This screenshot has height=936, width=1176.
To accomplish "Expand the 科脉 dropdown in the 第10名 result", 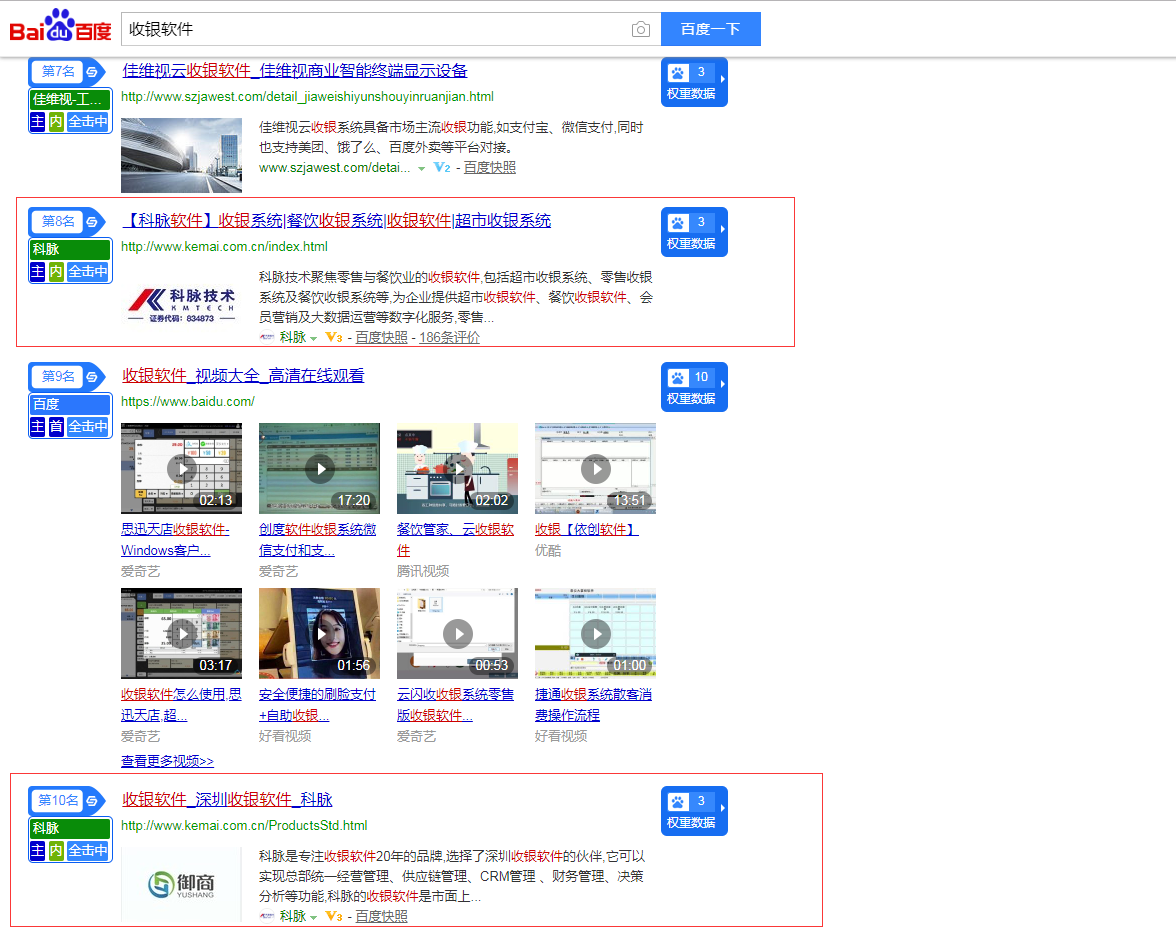I will (x=314, y=917).
